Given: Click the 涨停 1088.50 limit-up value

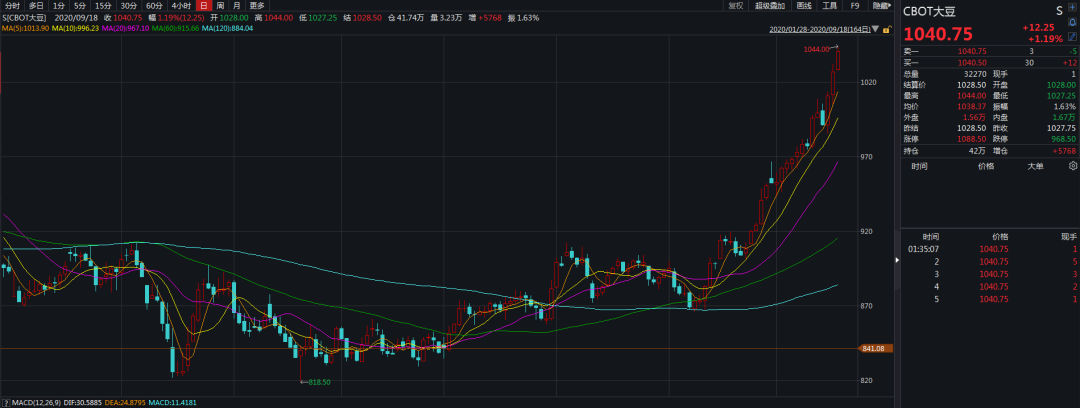Looking at the screenshot, I should [x=971, y=139].
